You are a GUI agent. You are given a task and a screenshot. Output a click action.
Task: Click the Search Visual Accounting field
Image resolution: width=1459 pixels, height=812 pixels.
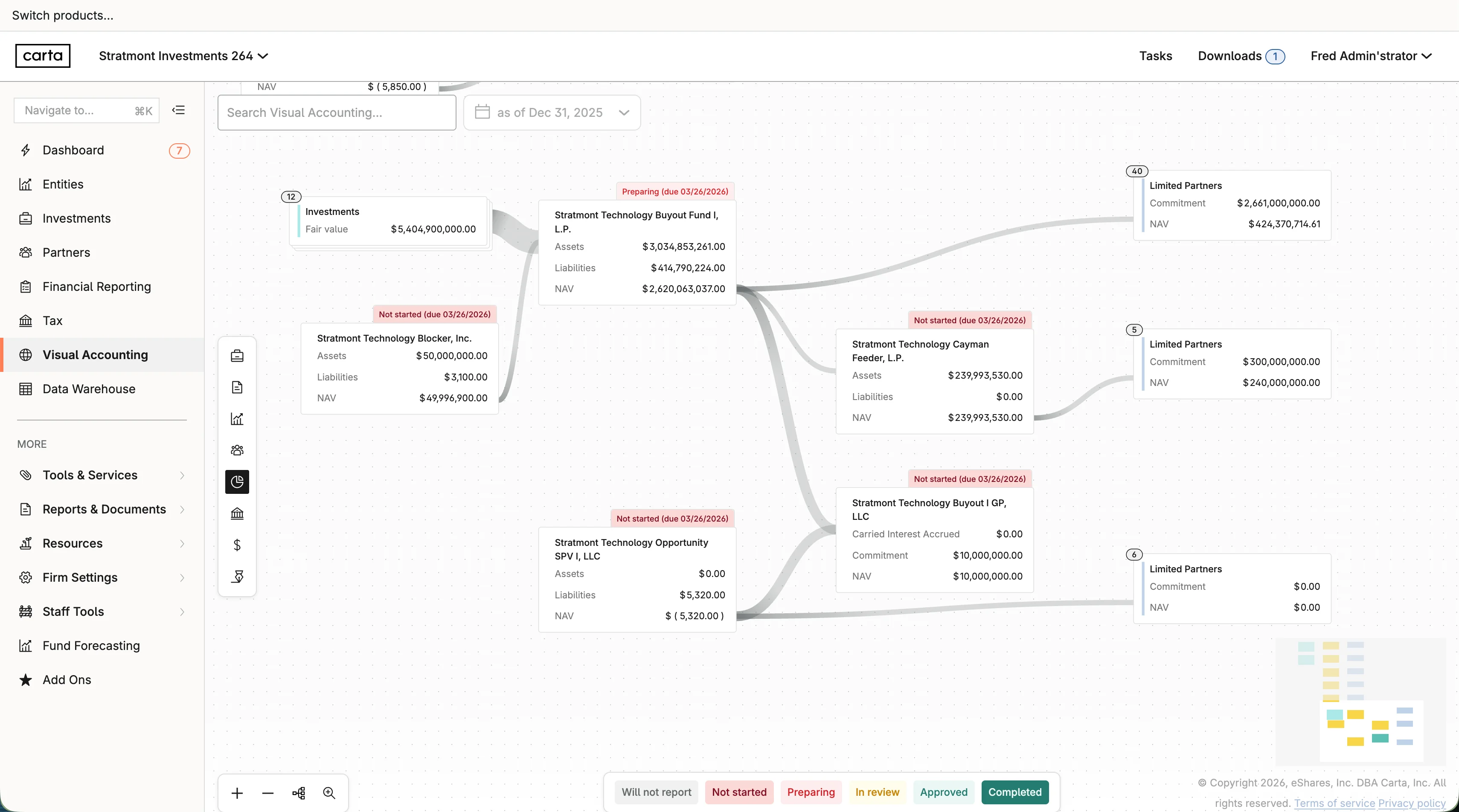337,112
